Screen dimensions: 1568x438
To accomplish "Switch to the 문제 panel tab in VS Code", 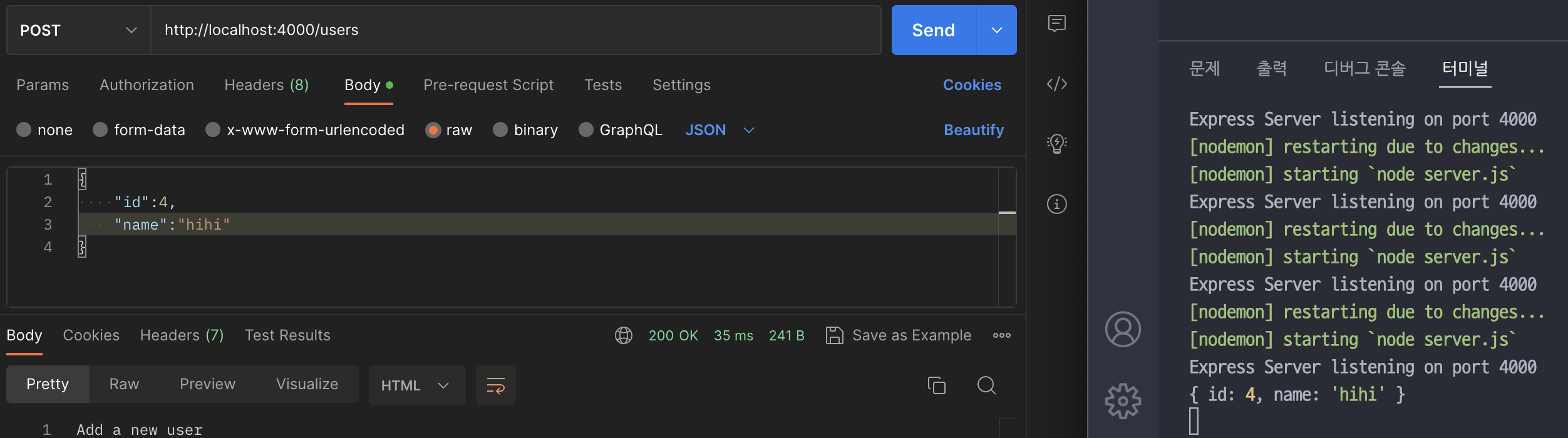I will pyautogui.click(x=1205, y=68).
